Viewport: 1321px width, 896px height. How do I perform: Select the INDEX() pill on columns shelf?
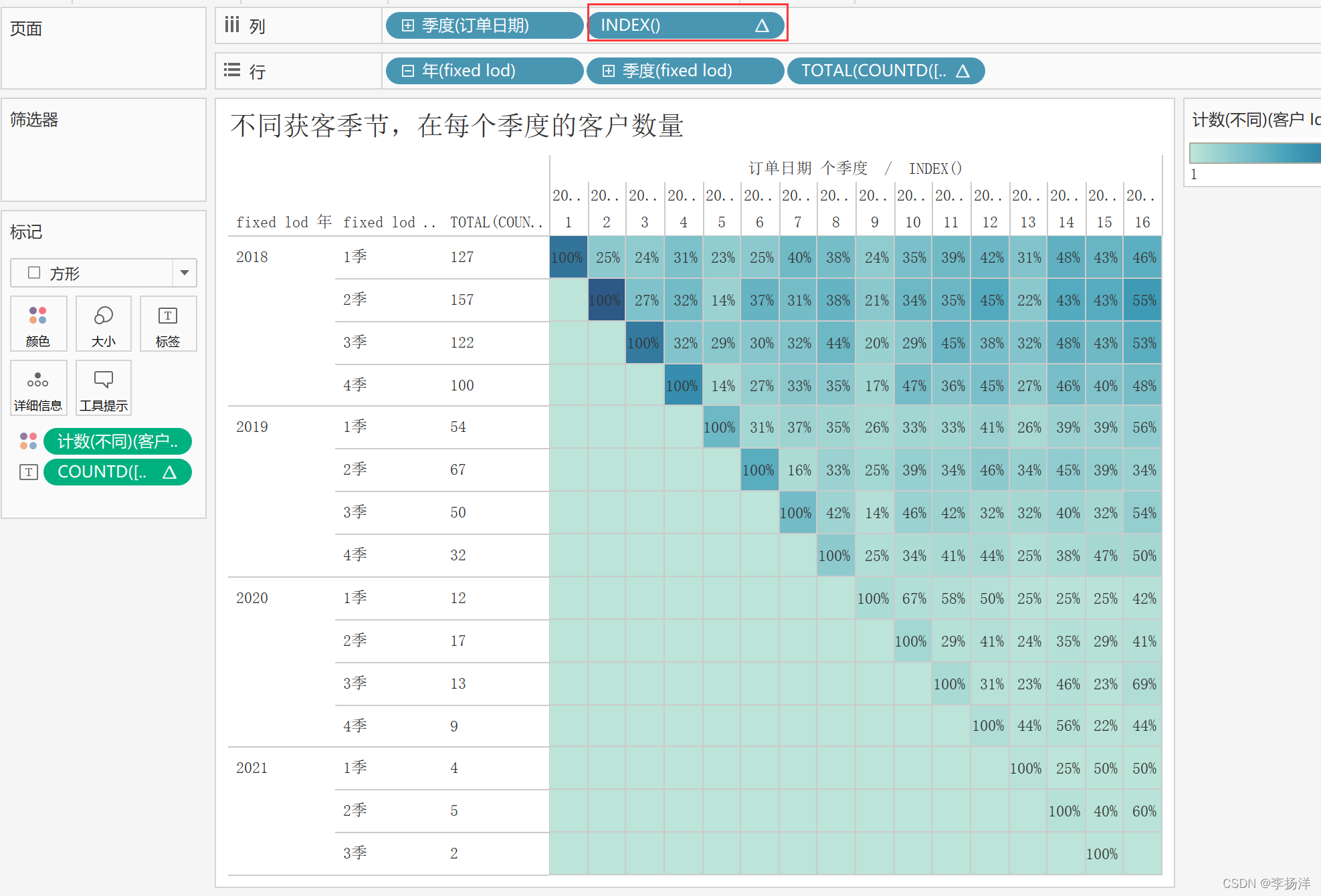[676, 25]
